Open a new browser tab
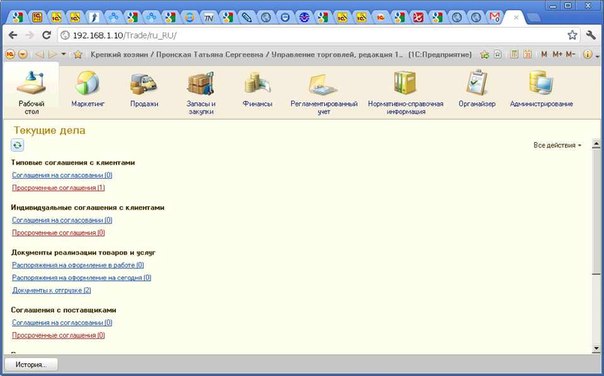 533,17
